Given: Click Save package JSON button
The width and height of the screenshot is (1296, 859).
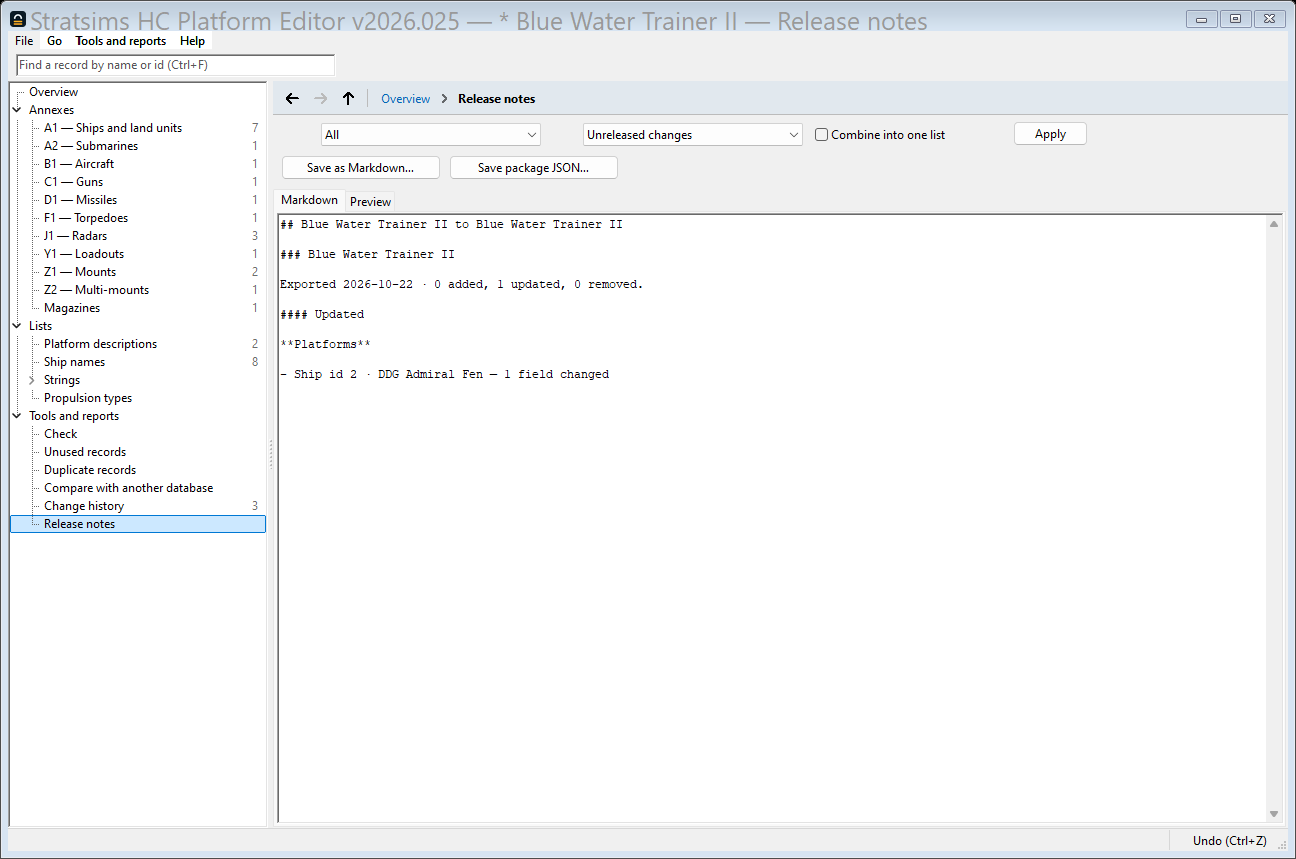Looking at the screenshot, I should pos(534,168).
